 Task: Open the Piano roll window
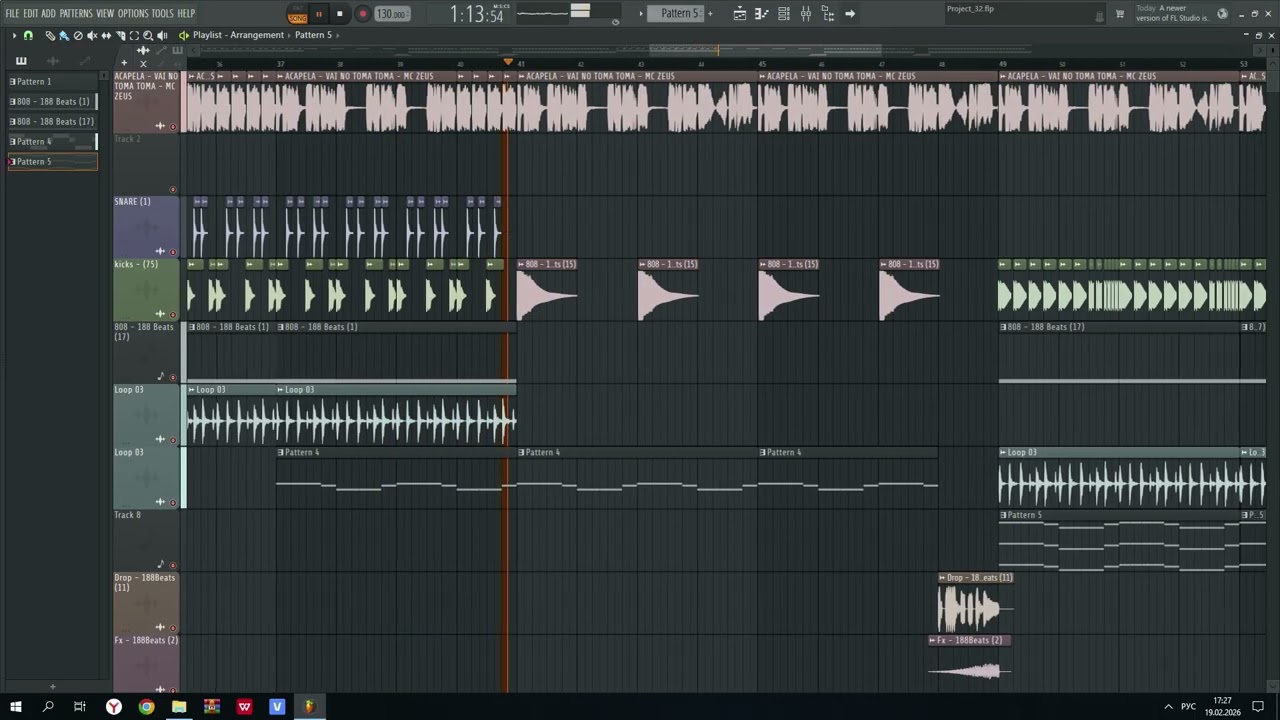pos(761,14)
